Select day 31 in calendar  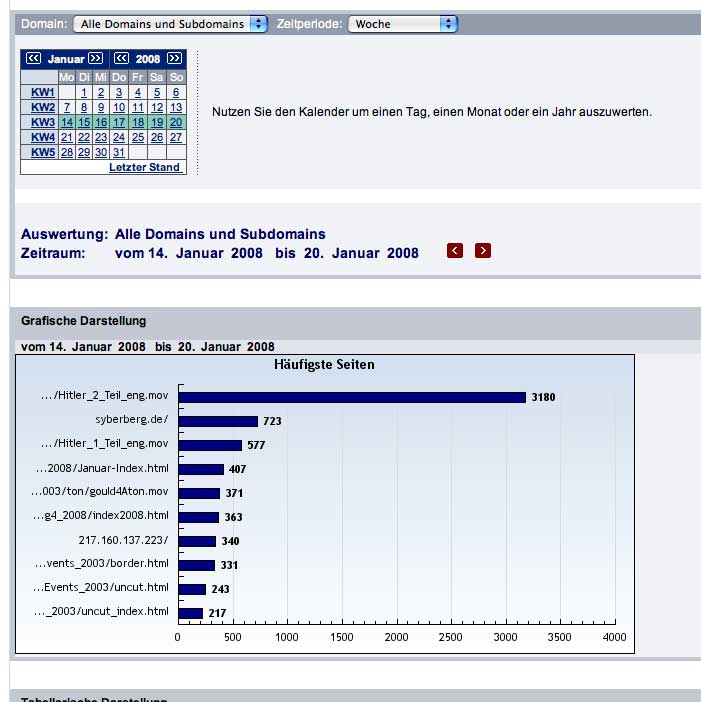[119, 152]
